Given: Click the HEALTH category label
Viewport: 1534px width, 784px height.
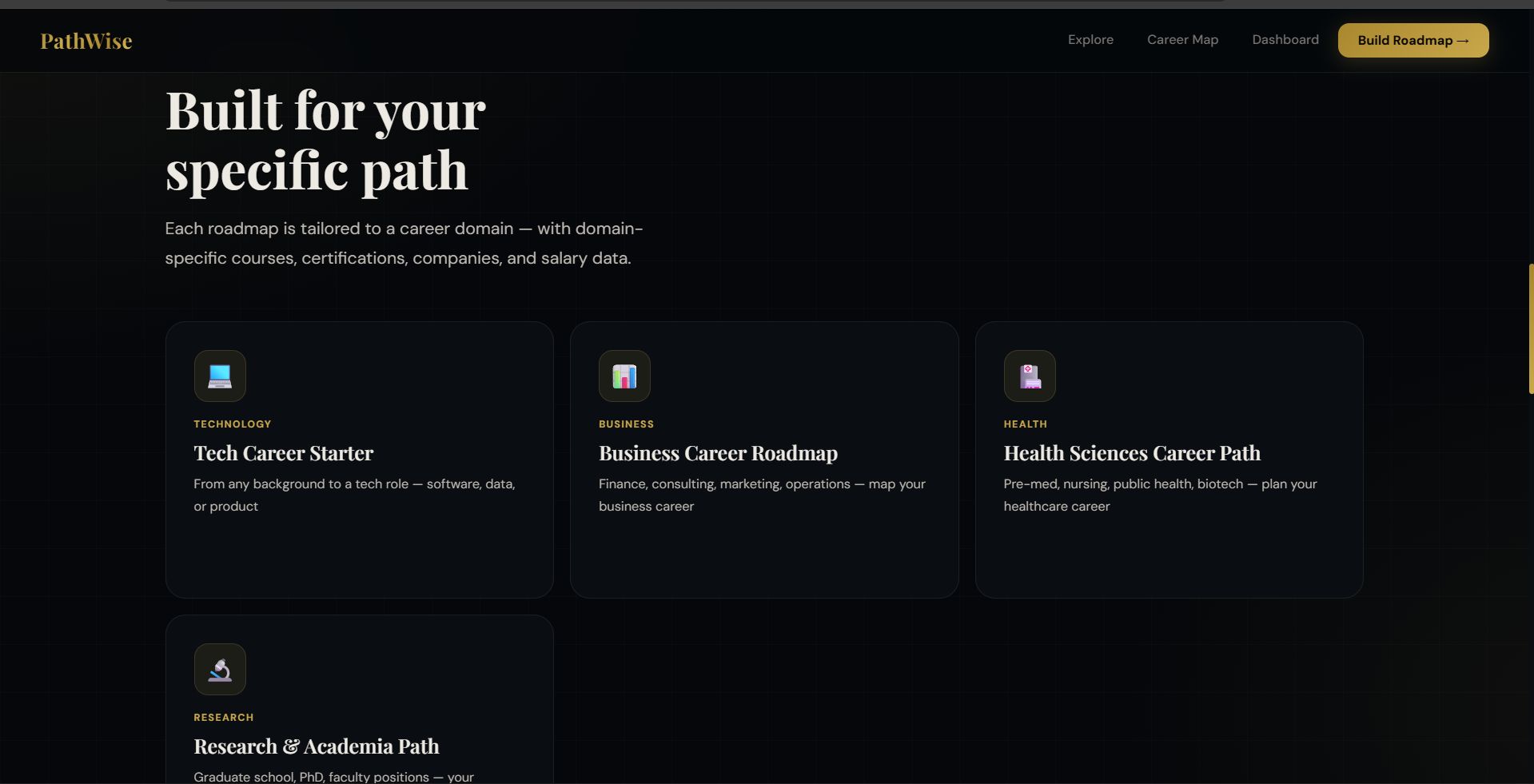Looking at the screenshot, I should 1025,424.
